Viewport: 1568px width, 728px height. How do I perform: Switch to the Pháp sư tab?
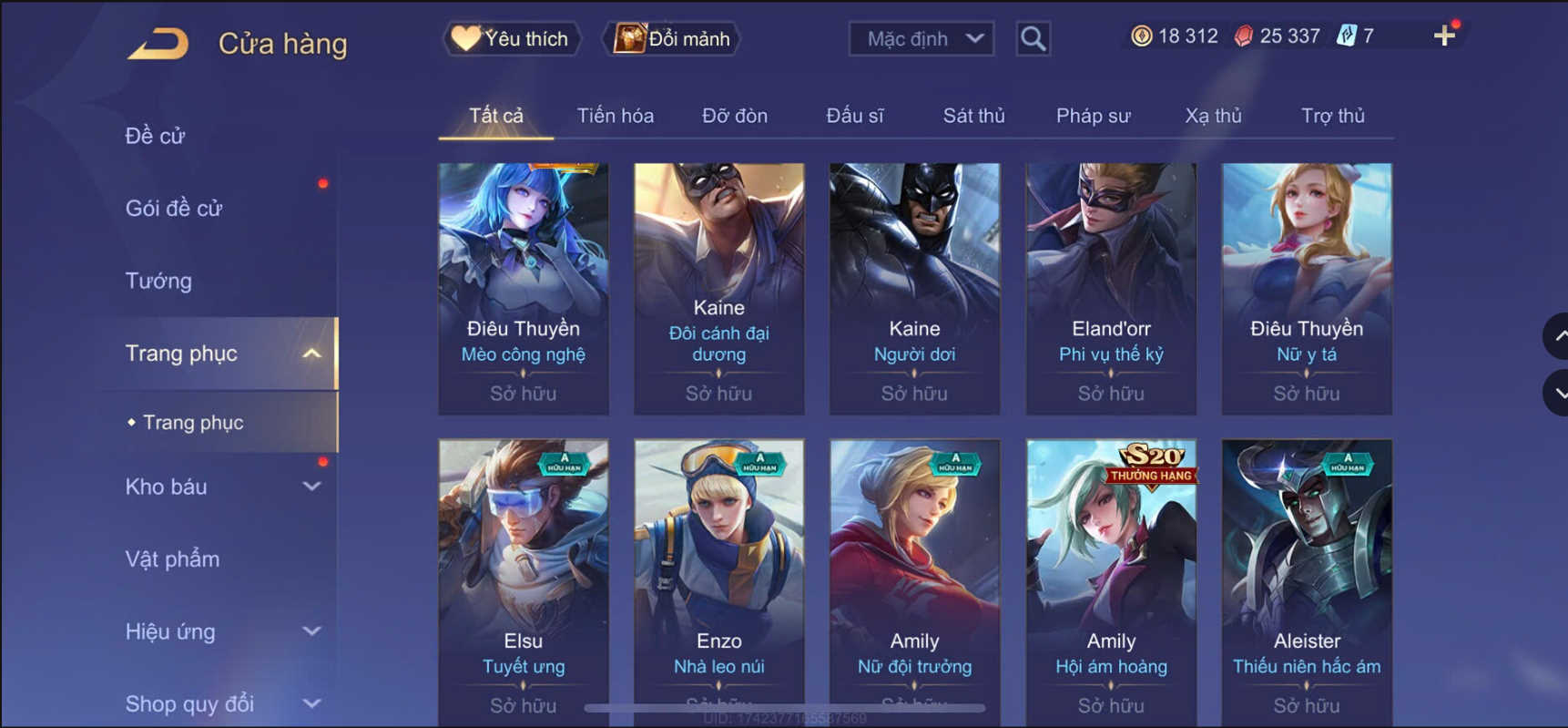pos(1093,116)
